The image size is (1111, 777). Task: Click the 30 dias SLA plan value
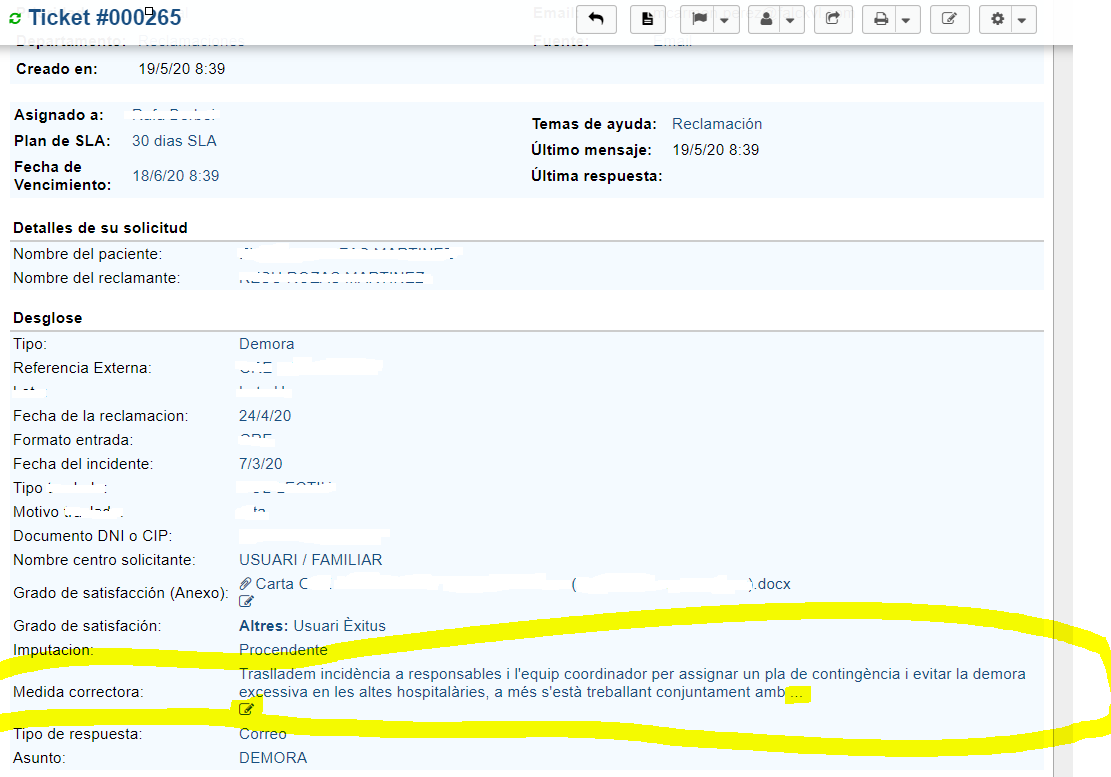[174, 141]
